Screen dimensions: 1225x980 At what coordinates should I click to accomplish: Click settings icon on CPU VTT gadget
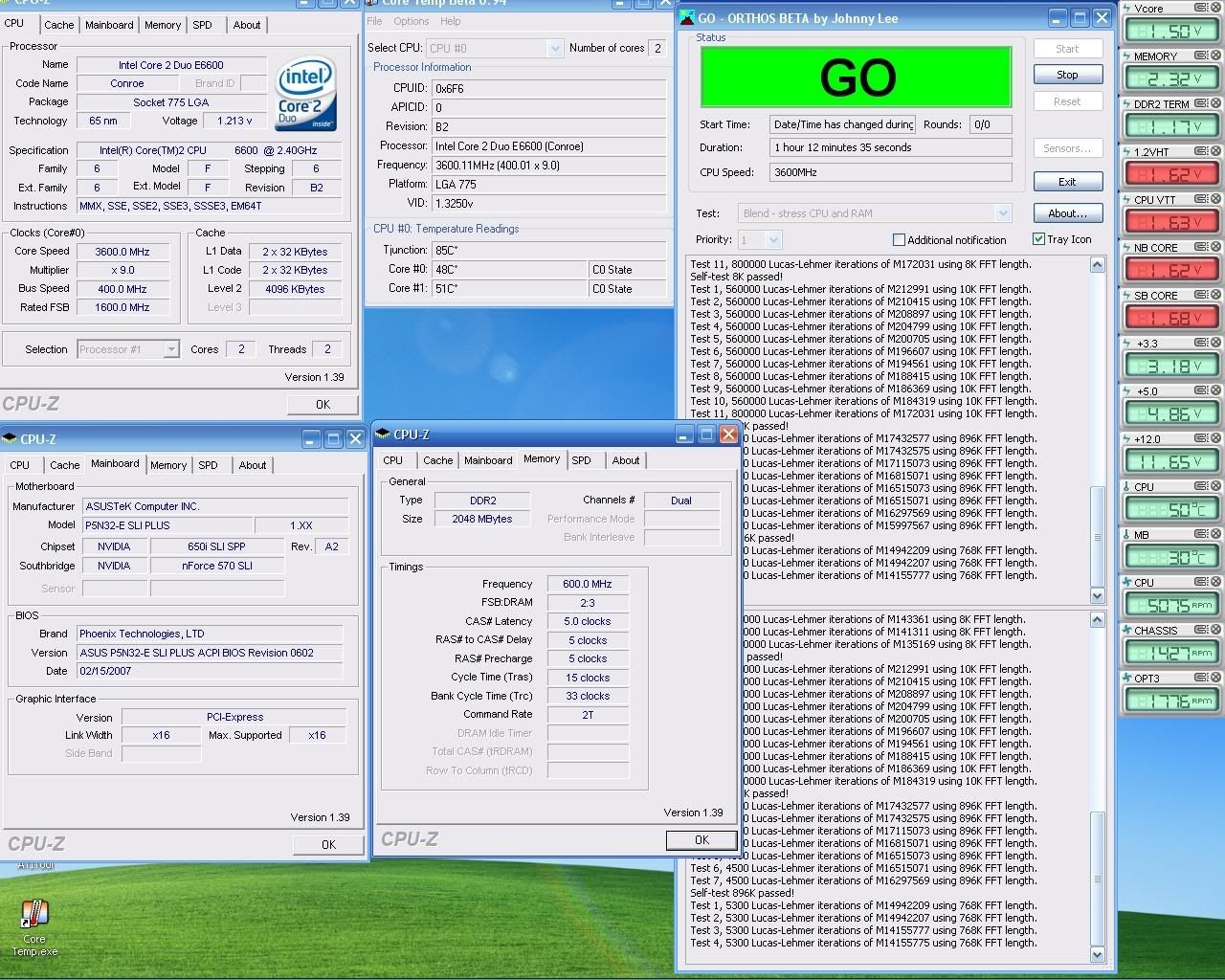[1202, 200]
